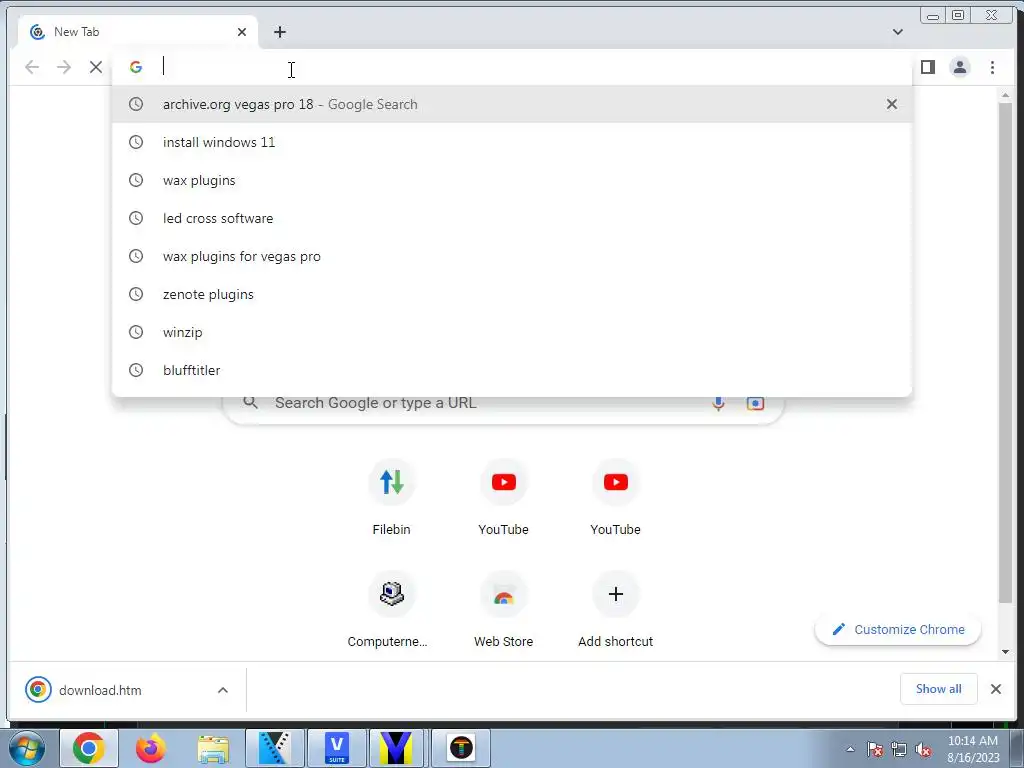Click inside the address bar field

(511, 67)
